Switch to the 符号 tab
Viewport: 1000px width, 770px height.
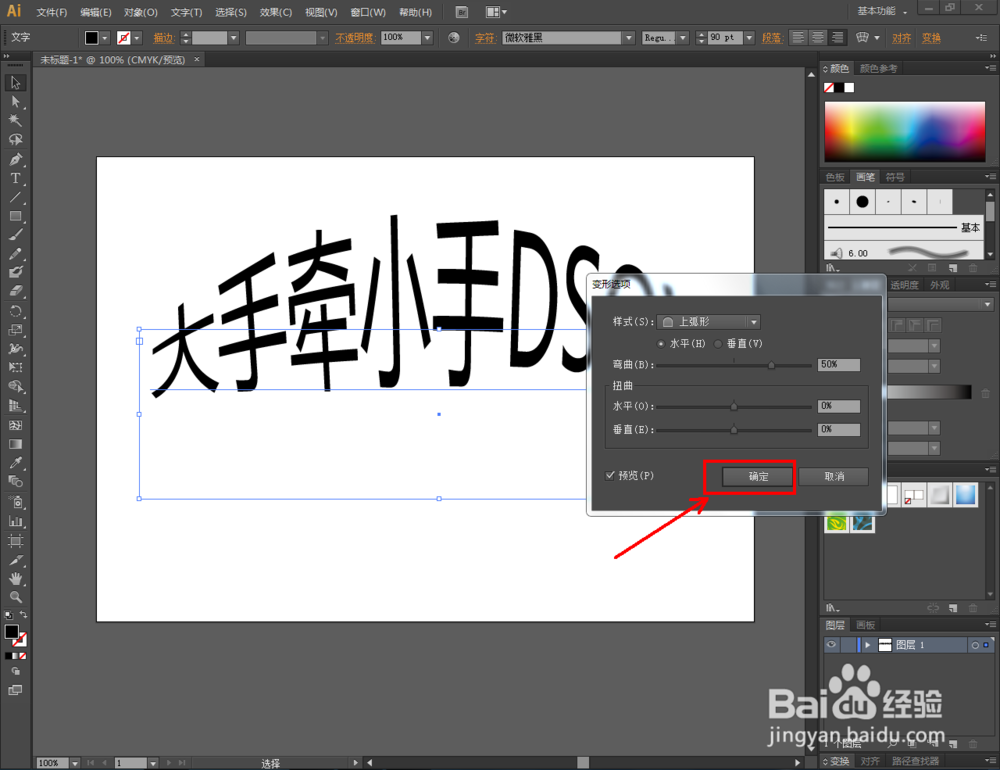click(x=895, y=177)
